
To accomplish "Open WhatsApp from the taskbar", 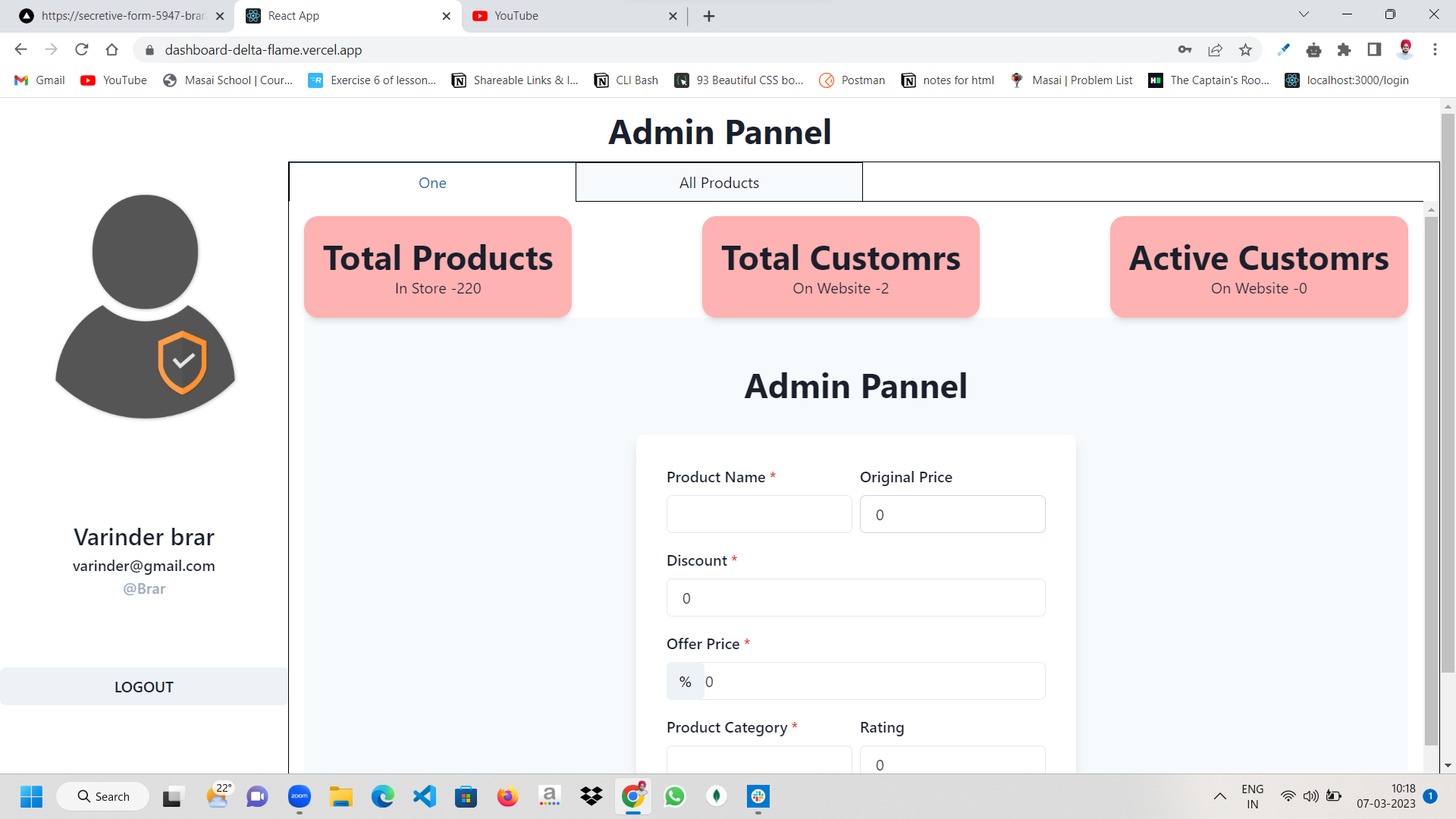I will 674,796.
